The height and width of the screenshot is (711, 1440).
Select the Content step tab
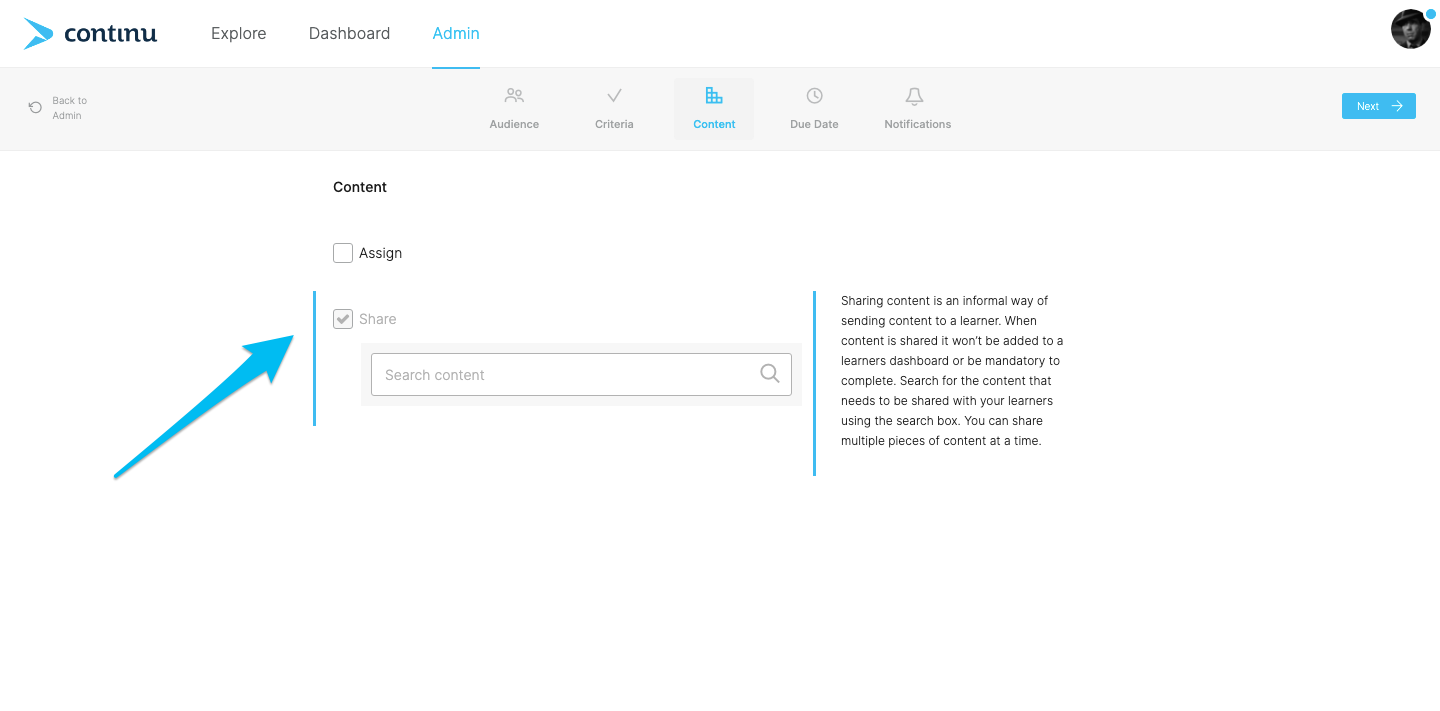coord(714,109)
